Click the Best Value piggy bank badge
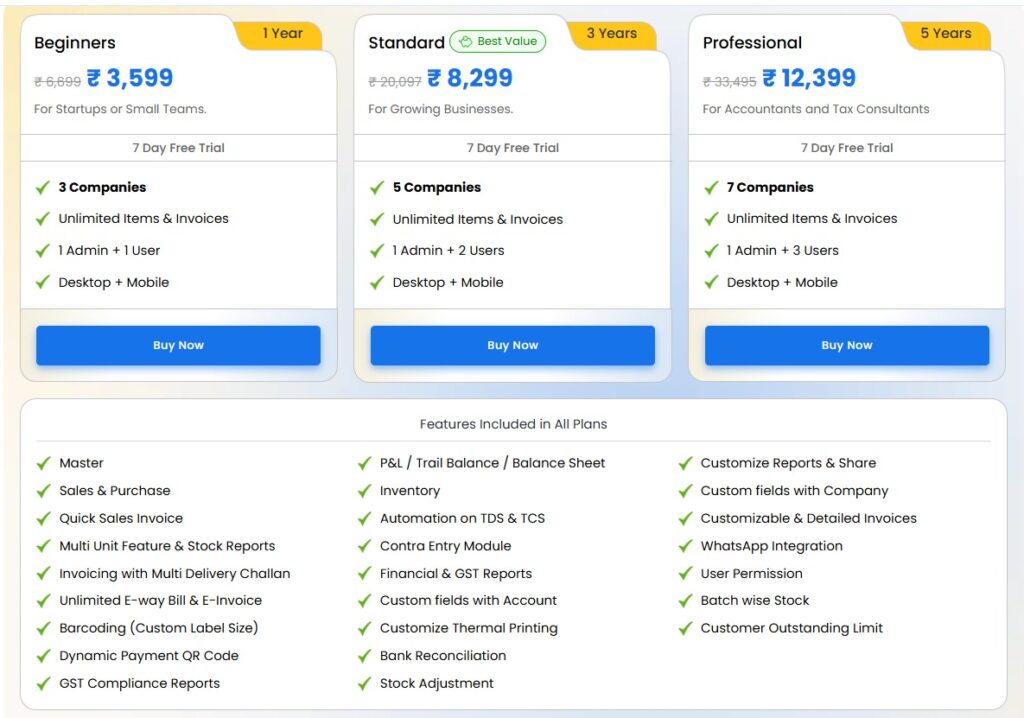The height and width of the screenshot is (718, 1024). 498,42
